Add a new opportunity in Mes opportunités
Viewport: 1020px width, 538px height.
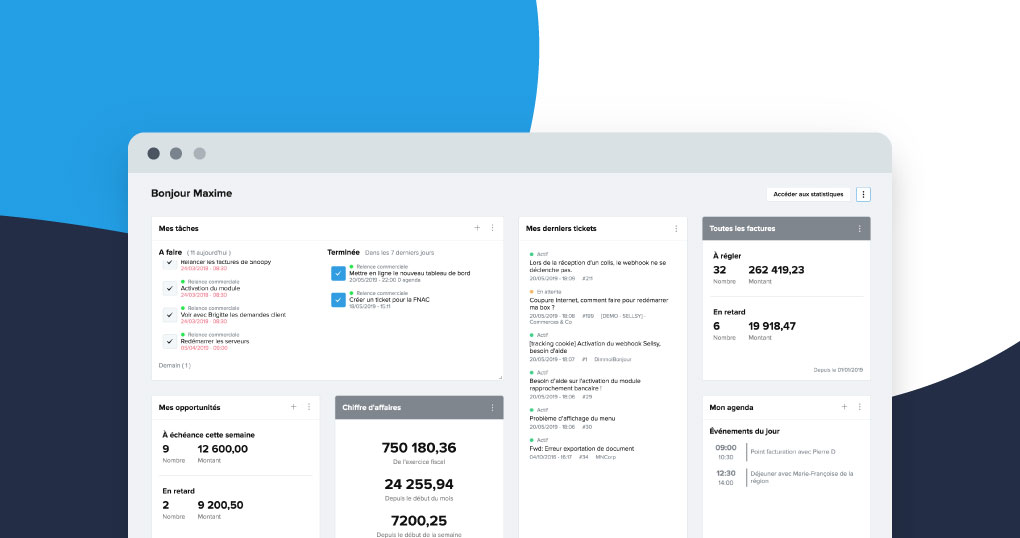pyautogui.click(x=293, y=407)
